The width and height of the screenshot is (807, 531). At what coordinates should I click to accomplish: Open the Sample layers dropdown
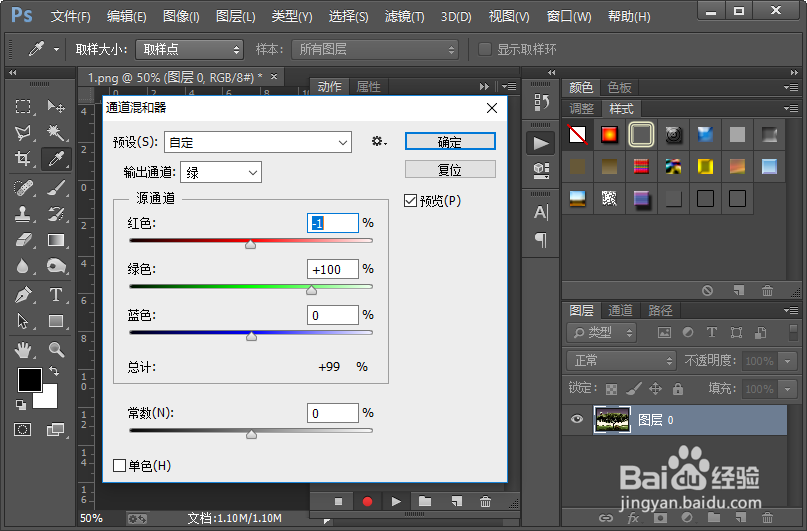pos(375,49)
